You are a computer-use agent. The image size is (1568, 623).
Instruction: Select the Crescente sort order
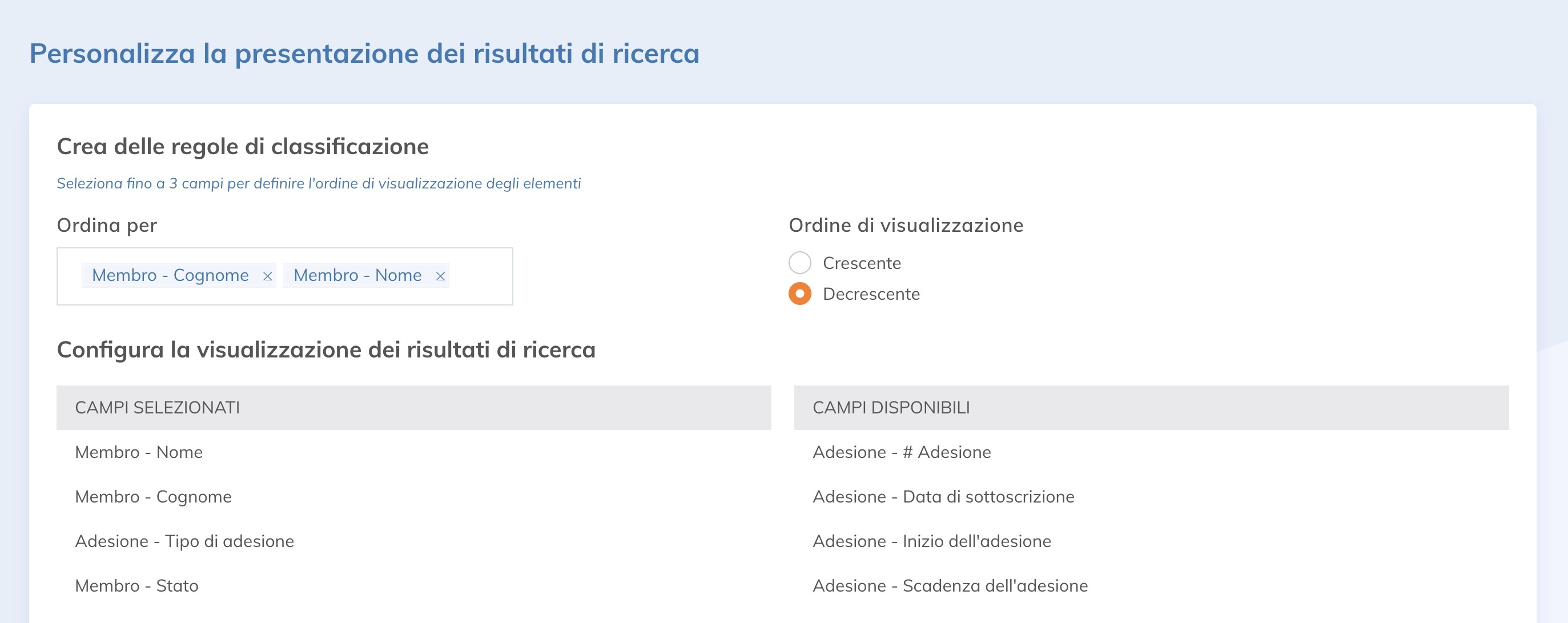coord(800,263)
